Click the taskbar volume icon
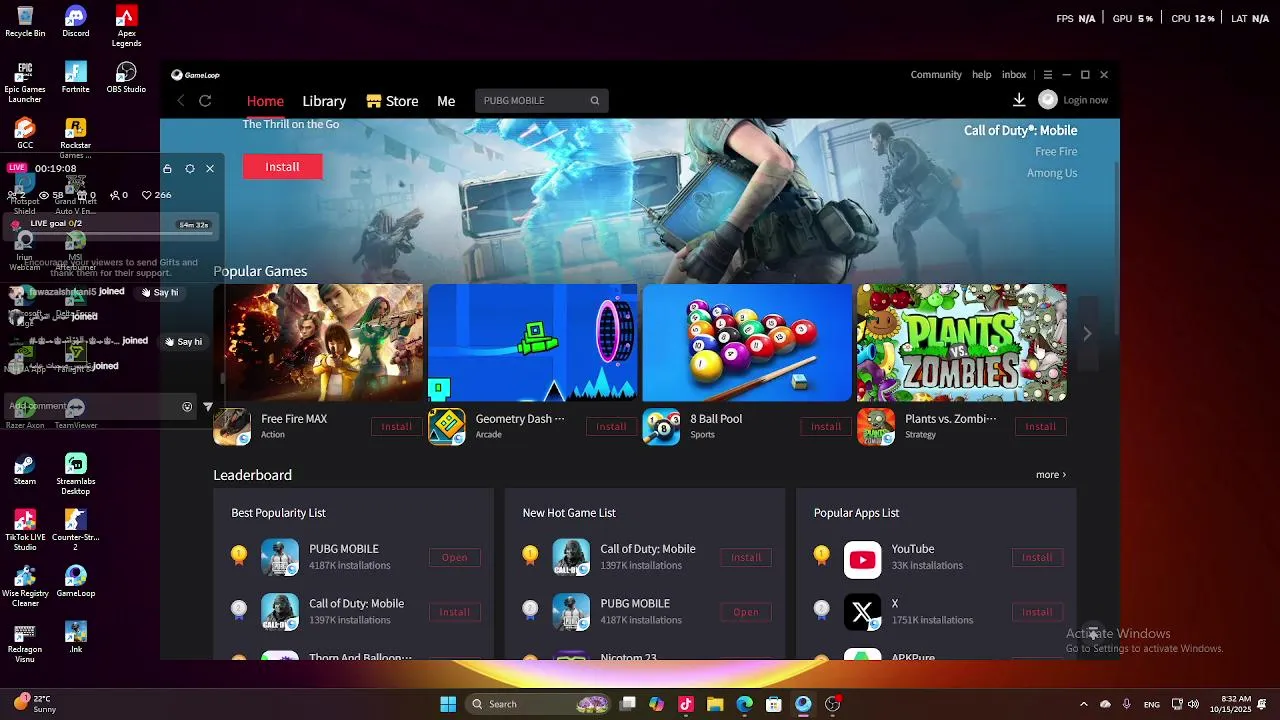1280x720 pixels. click(x=1193, y=704)
